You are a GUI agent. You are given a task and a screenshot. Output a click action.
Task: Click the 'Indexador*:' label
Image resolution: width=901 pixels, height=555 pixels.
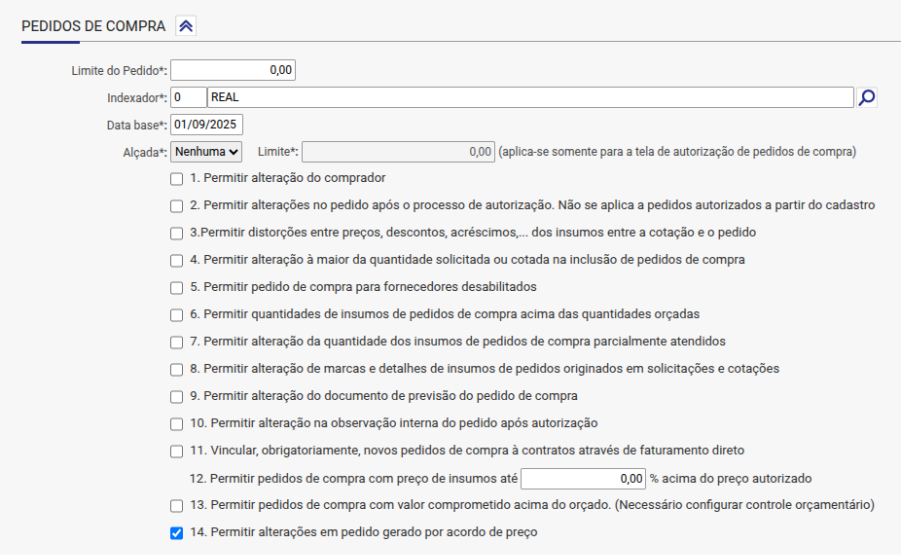pos(137,98)
